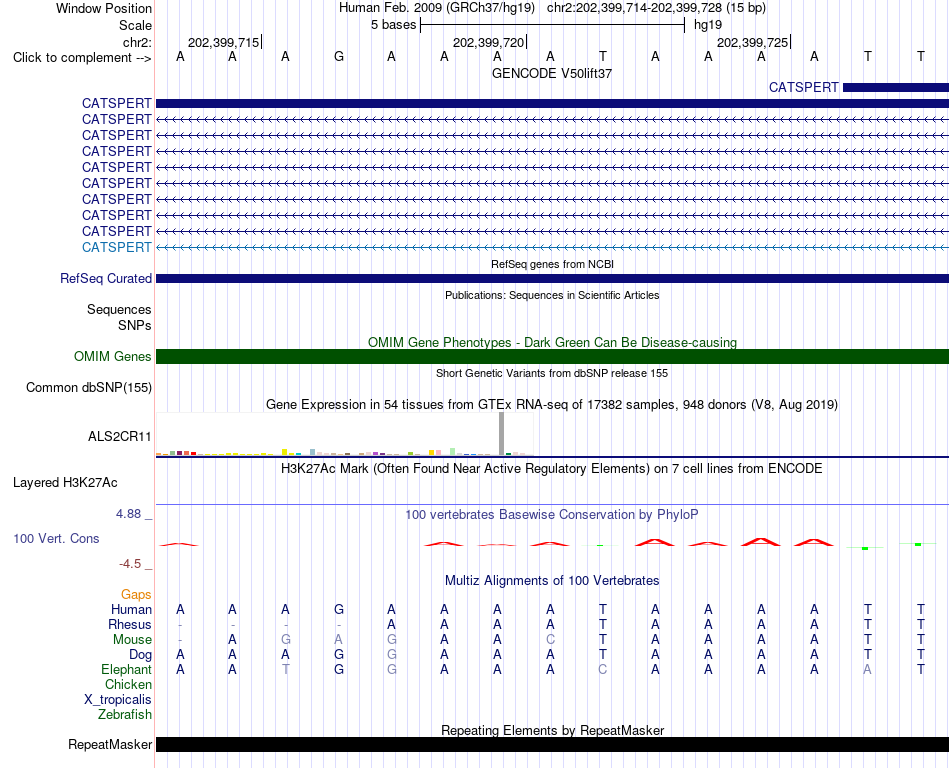Click the Common dbSNP(155) label

click(88, 388)
